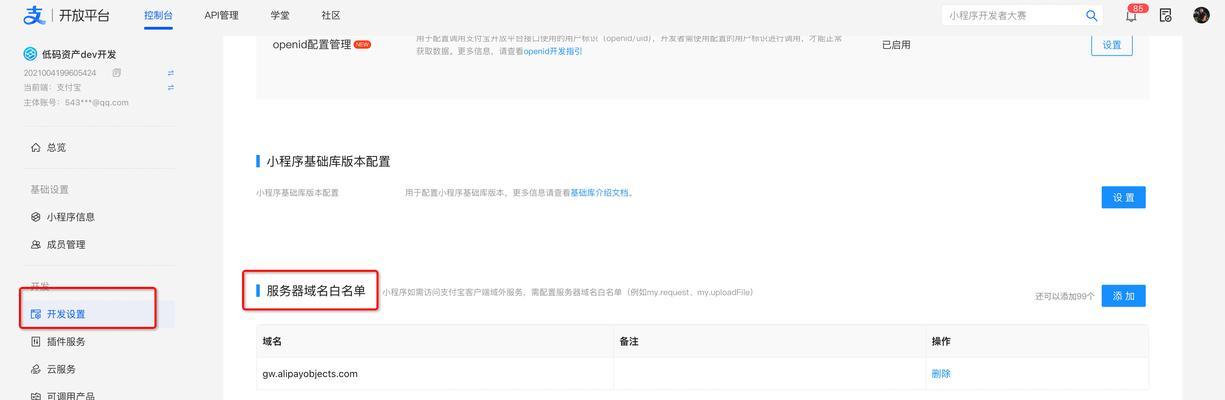Click 设置 button for 小程序基础库版本配置
This screenshot has height=400, width=1225.
click(1124, 197)
